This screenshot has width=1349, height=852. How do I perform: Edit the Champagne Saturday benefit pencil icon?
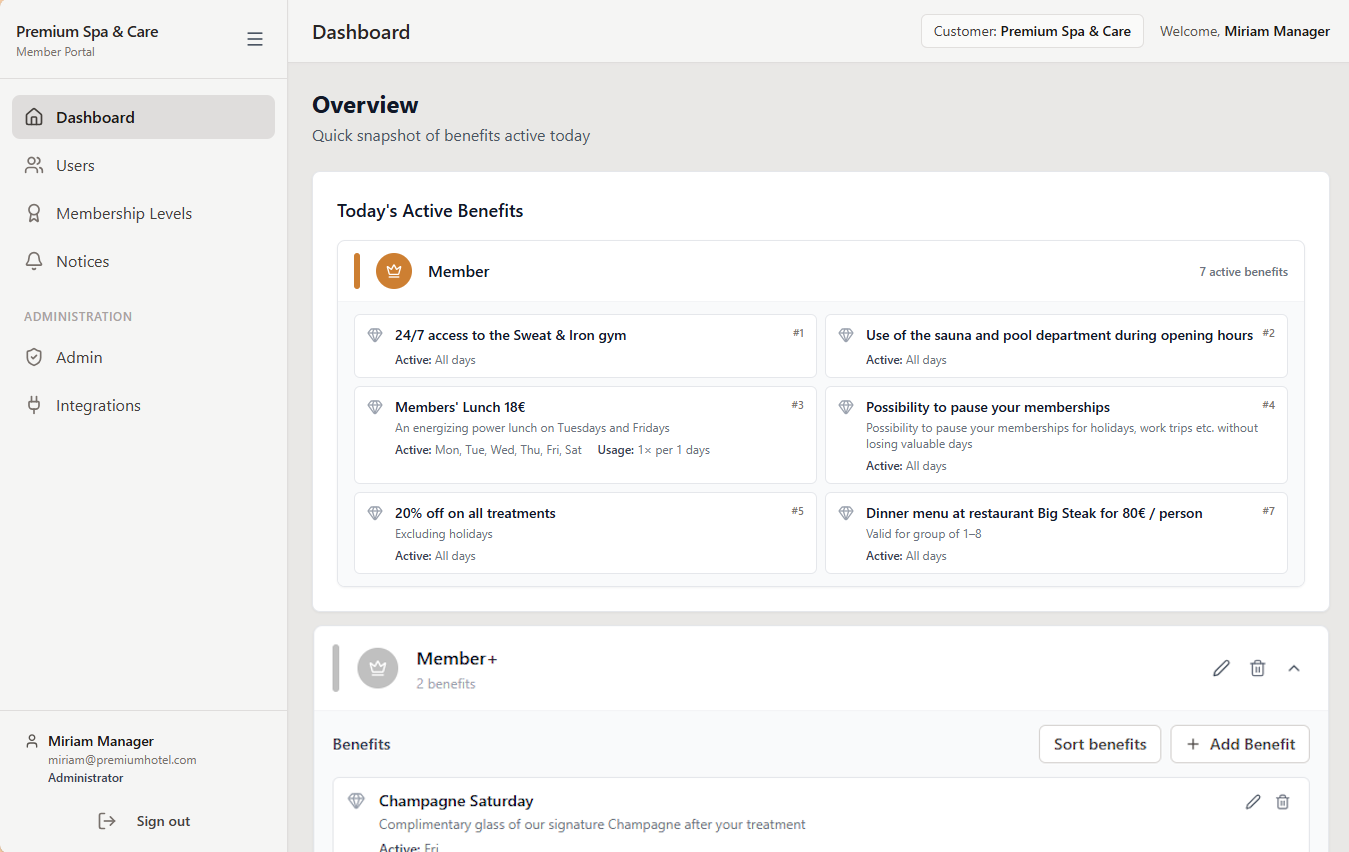(x=1253, y=801)
